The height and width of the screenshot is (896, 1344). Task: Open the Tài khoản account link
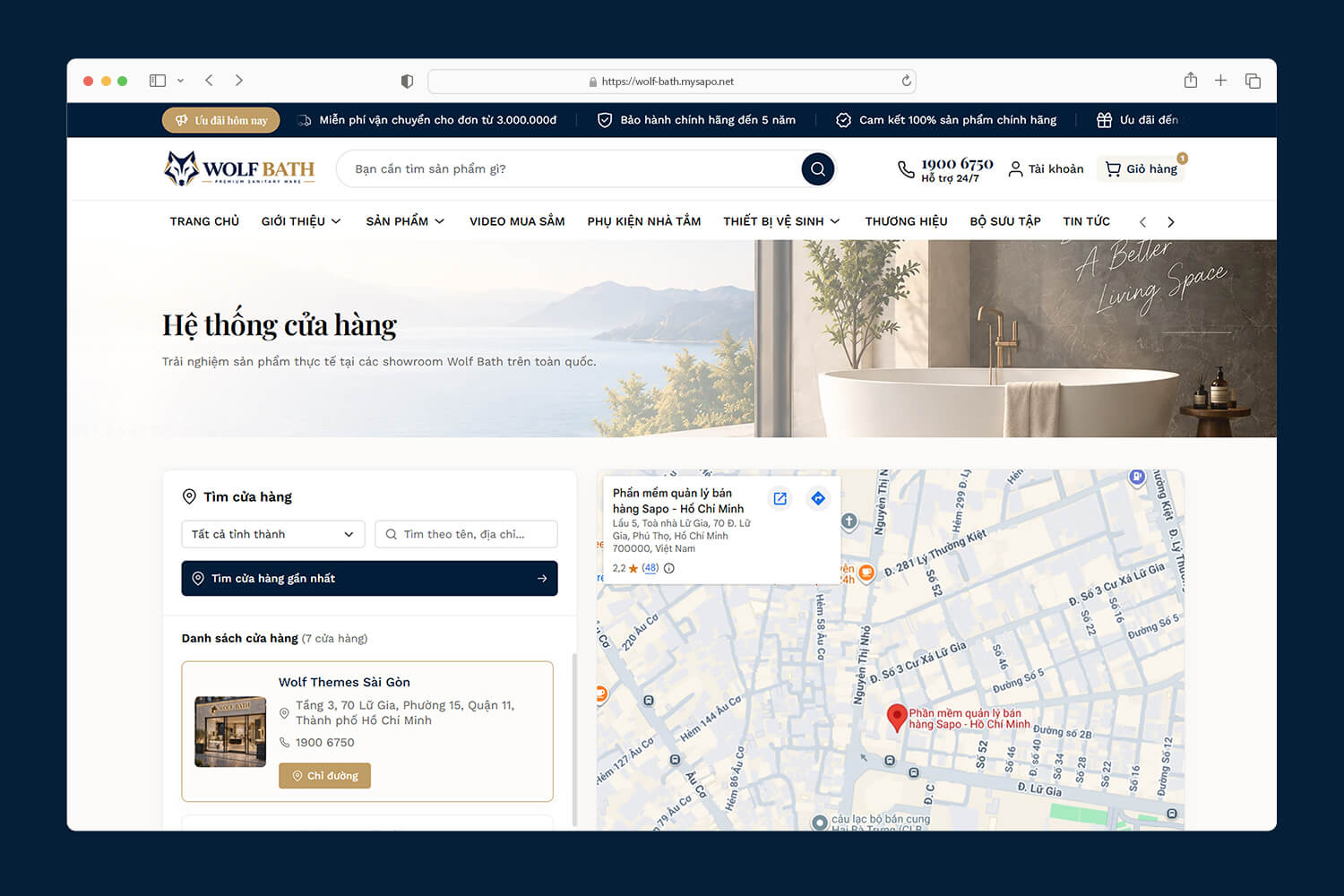(1046, 168)
